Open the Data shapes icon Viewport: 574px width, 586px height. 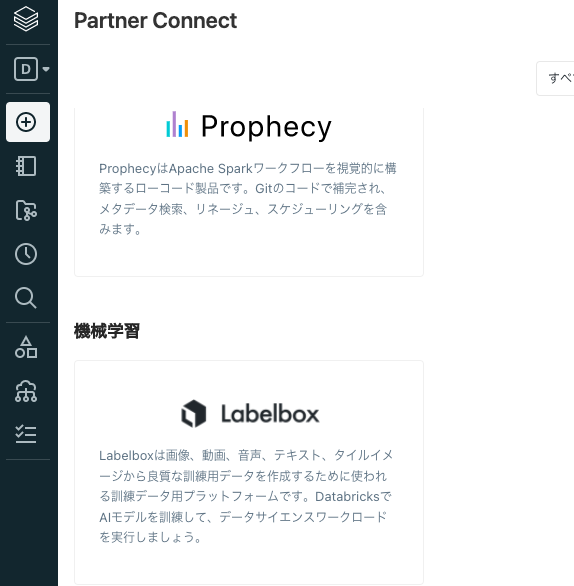pos(26,347)
